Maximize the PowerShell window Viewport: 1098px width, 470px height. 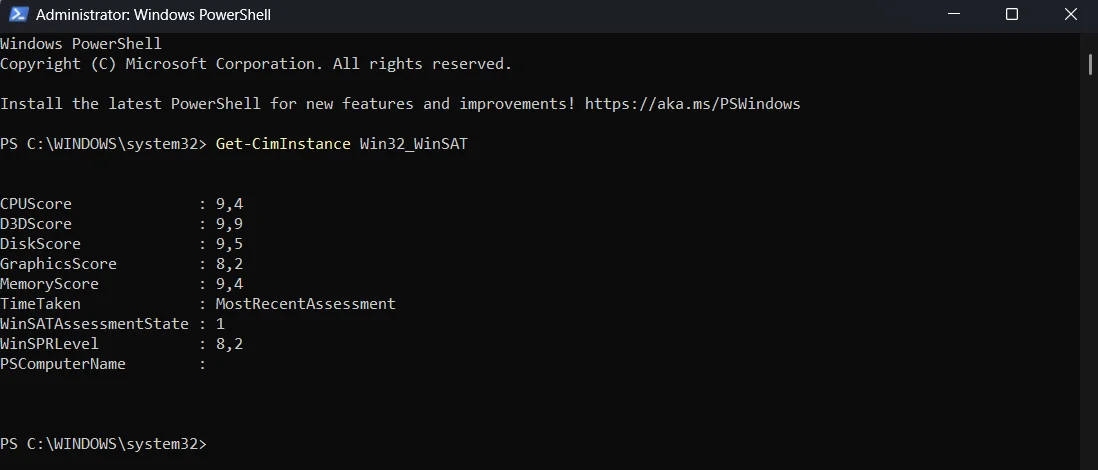pyautogui.click(x=1011, y=14)
